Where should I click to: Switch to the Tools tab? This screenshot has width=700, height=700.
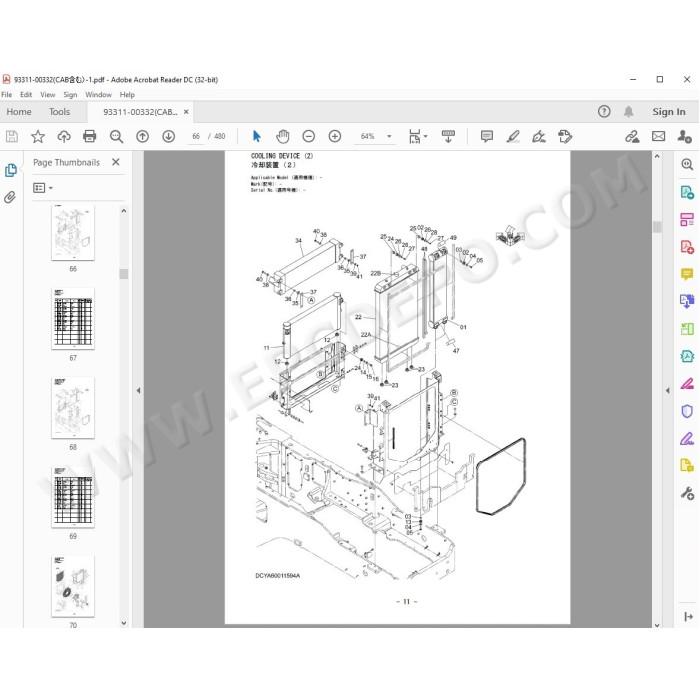[x=59, y=112]
